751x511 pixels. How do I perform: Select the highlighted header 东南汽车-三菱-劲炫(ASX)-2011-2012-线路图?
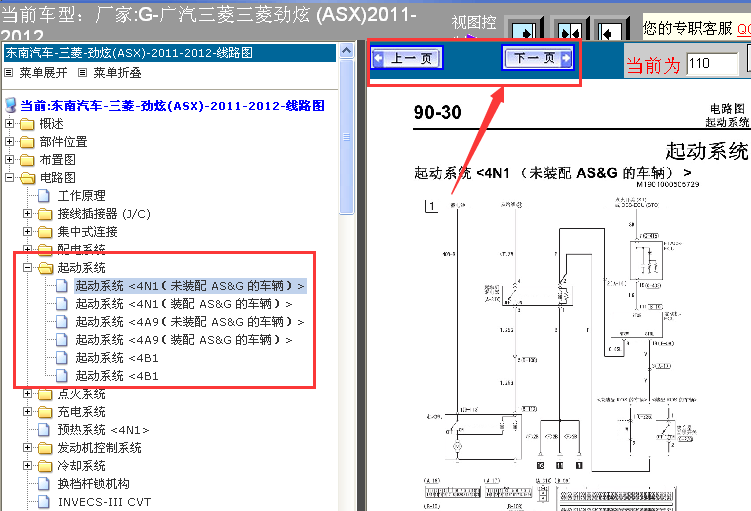click(170, 53)
